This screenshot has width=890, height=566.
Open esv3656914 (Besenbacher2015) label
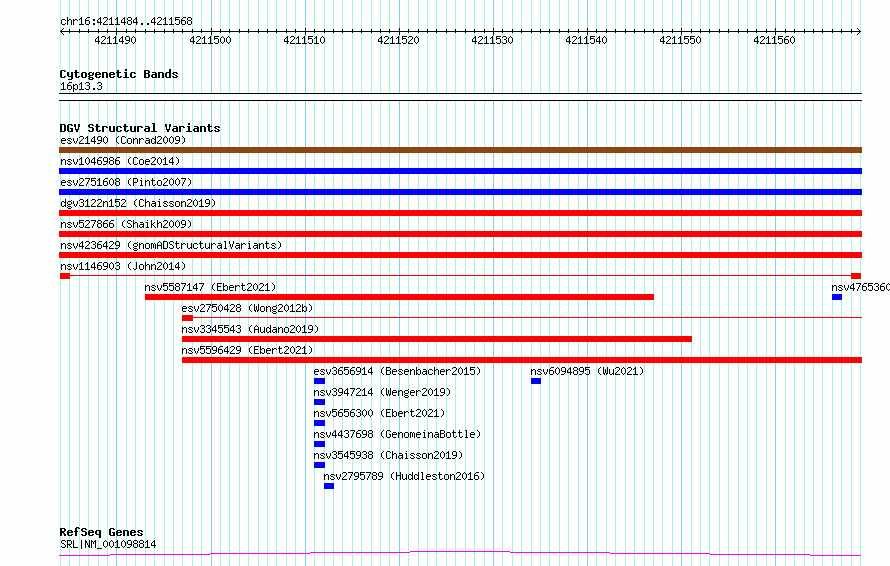click(x=397, y=371)
